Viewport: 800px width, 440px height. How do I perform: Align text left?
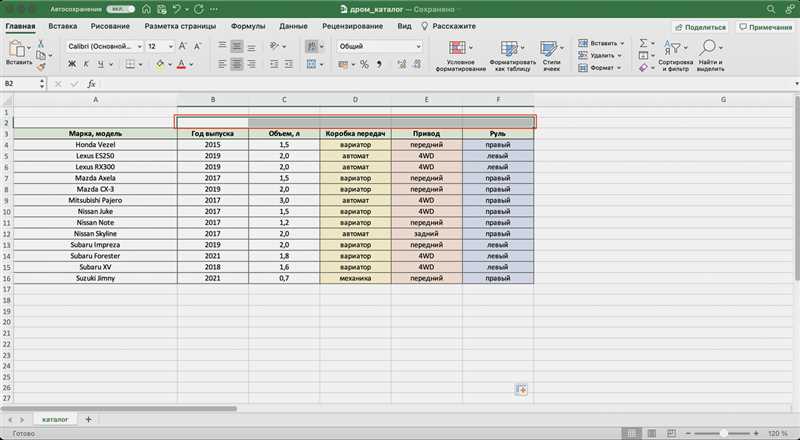[222, 64]
